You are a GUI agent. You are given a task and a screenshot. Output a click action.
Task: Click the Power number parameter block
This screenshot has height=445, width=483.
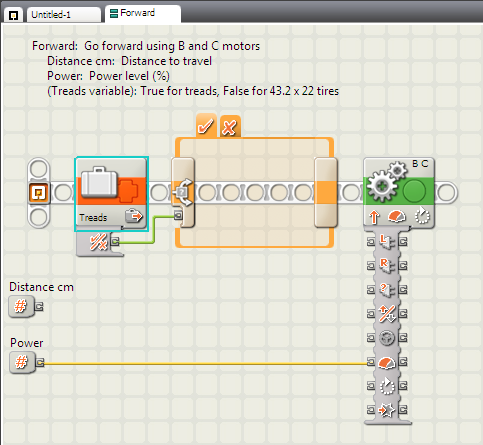point(22,362)
